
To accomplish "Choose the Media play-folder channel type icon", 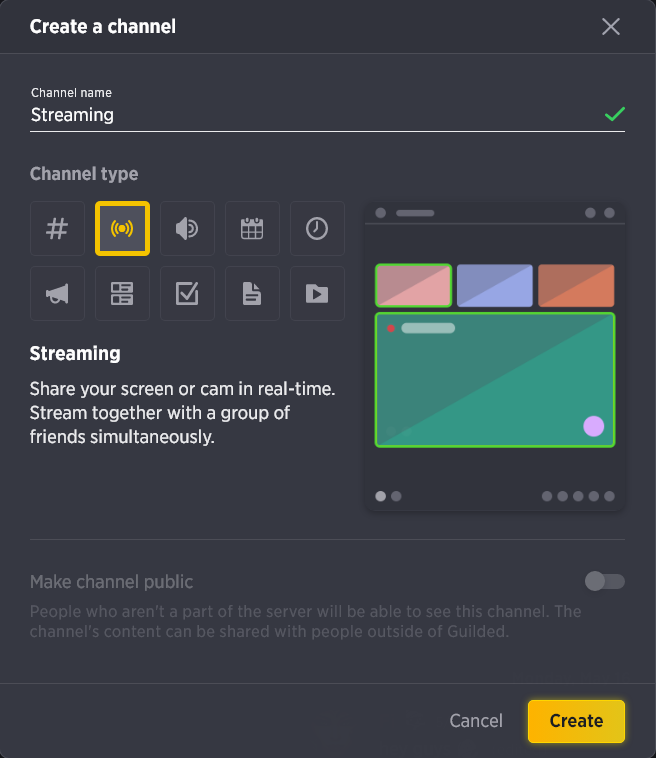I will (x=317, y=293).
